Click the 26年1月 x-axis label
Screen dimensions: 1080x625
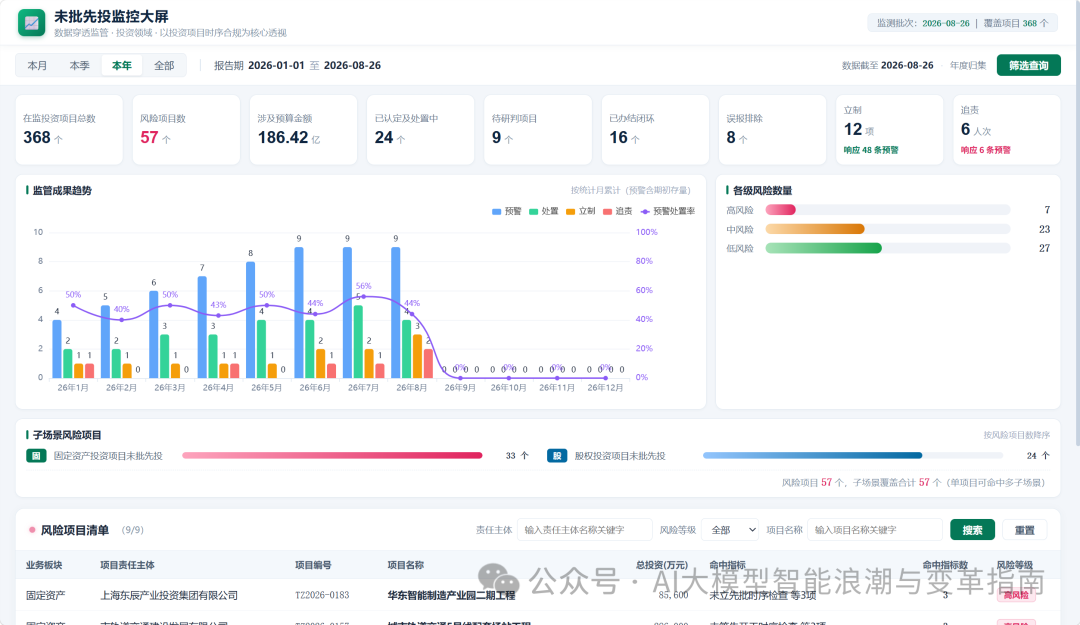73,388
